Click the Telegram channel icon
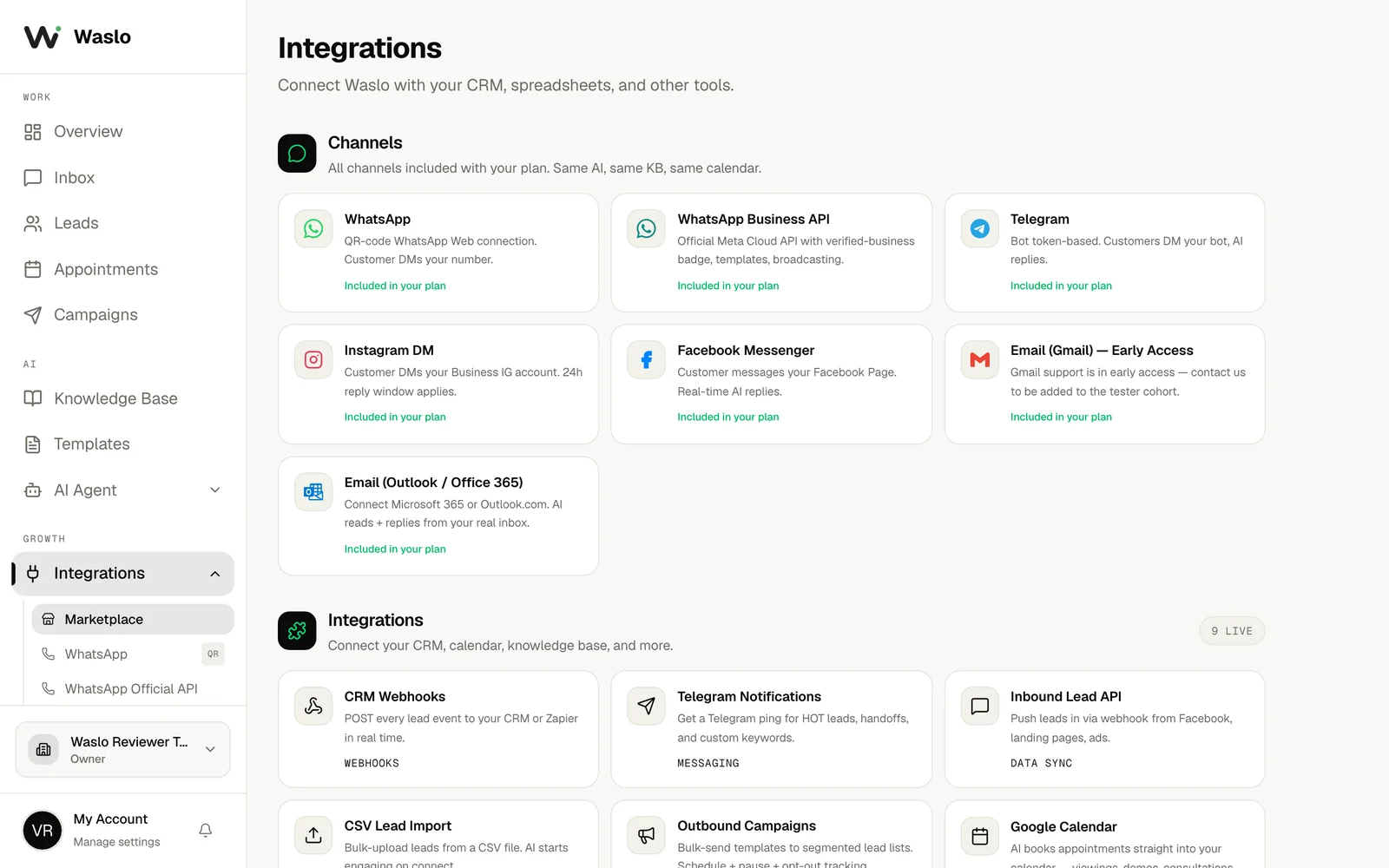The width and height of the screenshot is (1389, 868). coord(980,228)
